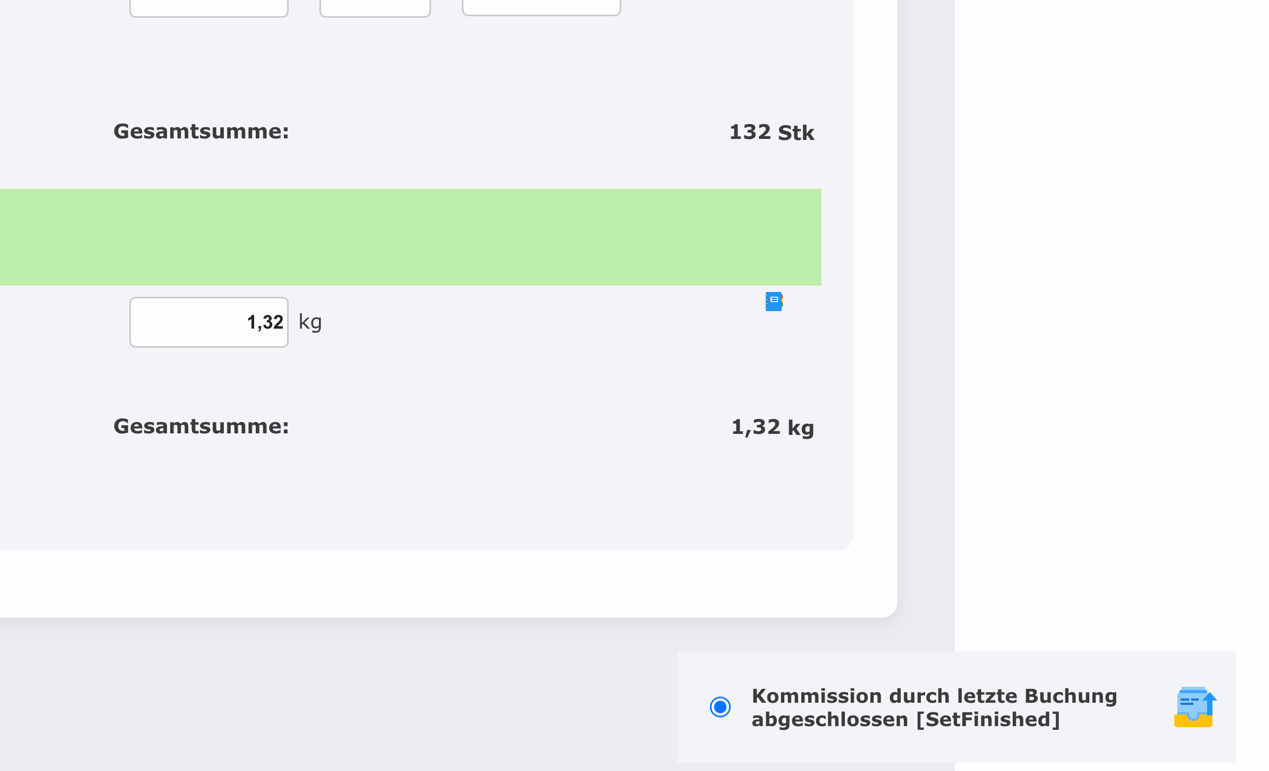Click the lines detail on the notebook icon
Image resolution: width=1269 pixels, height=771 pixels.
pos(772,299)
